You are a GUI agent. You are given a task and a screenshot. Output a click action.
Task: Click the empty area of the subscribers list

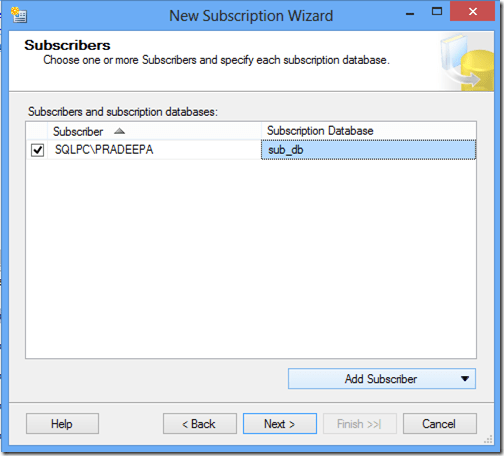251,259
